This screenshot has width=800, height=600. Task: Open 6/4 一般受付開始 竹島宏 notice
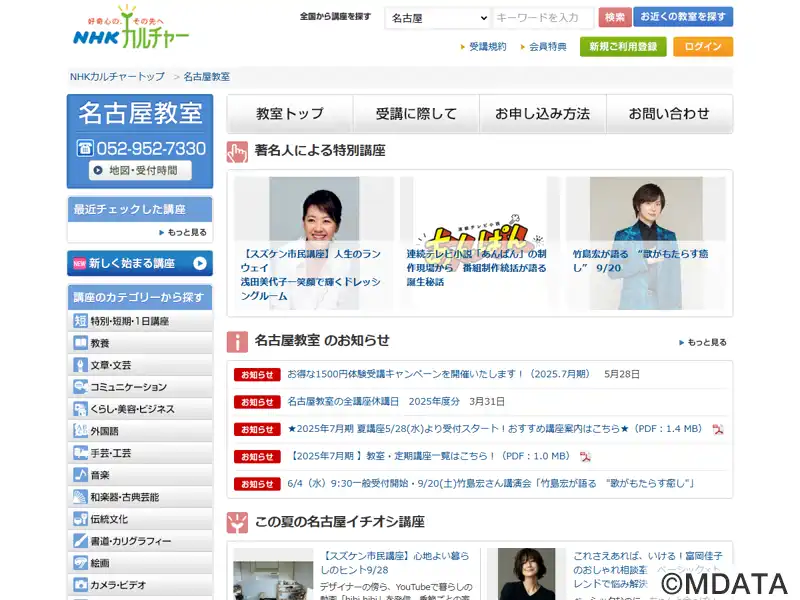491,483
